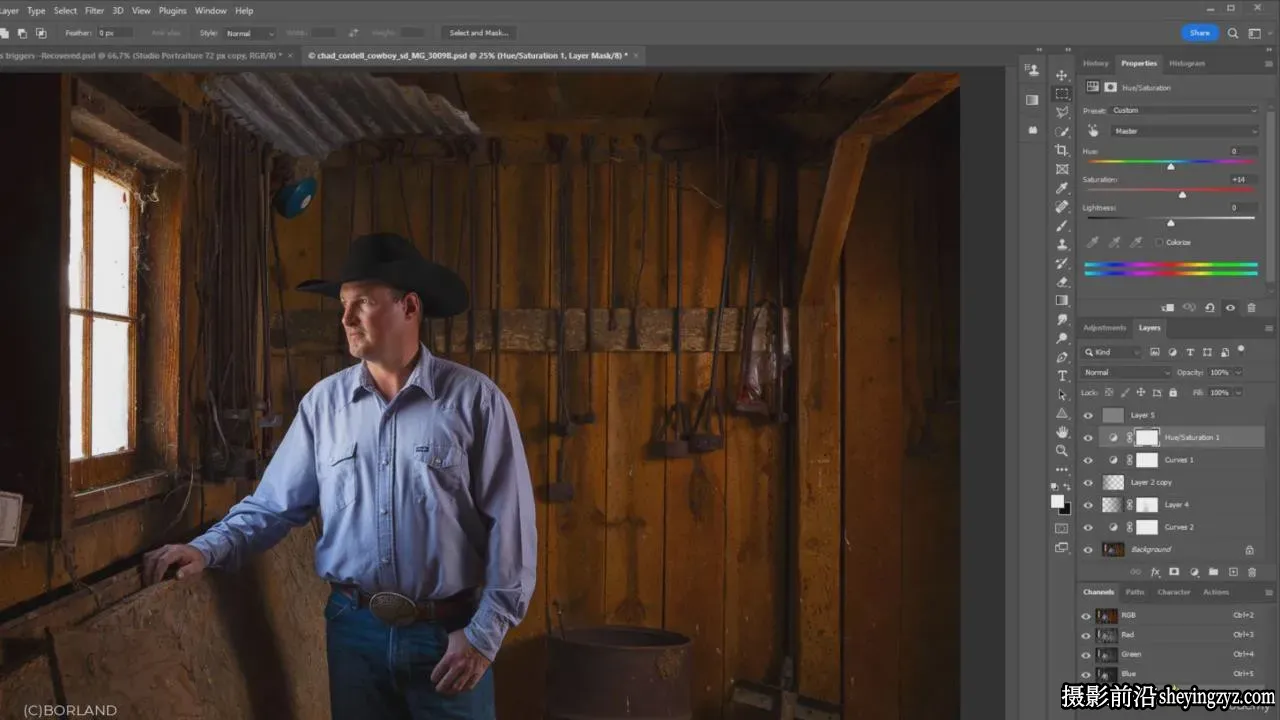The image size is (1280, 720).
Task: Open the blend mode dropdown showing Normal
Action: pyautogui.click(x=1127, y=372)
